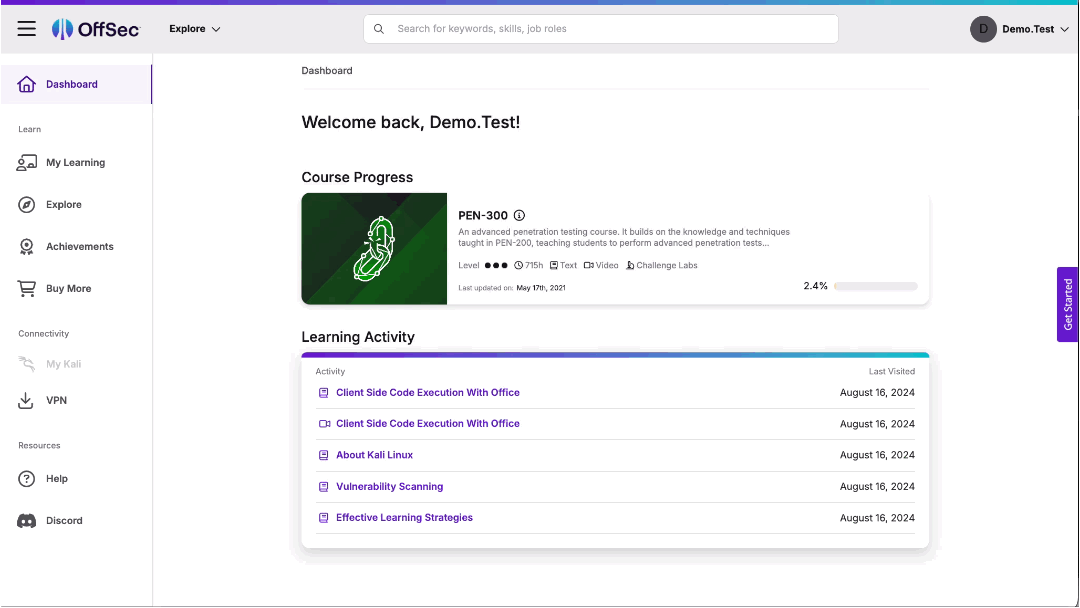
Task: Open the Demo.Test account dropdown
Action: 1021,28
